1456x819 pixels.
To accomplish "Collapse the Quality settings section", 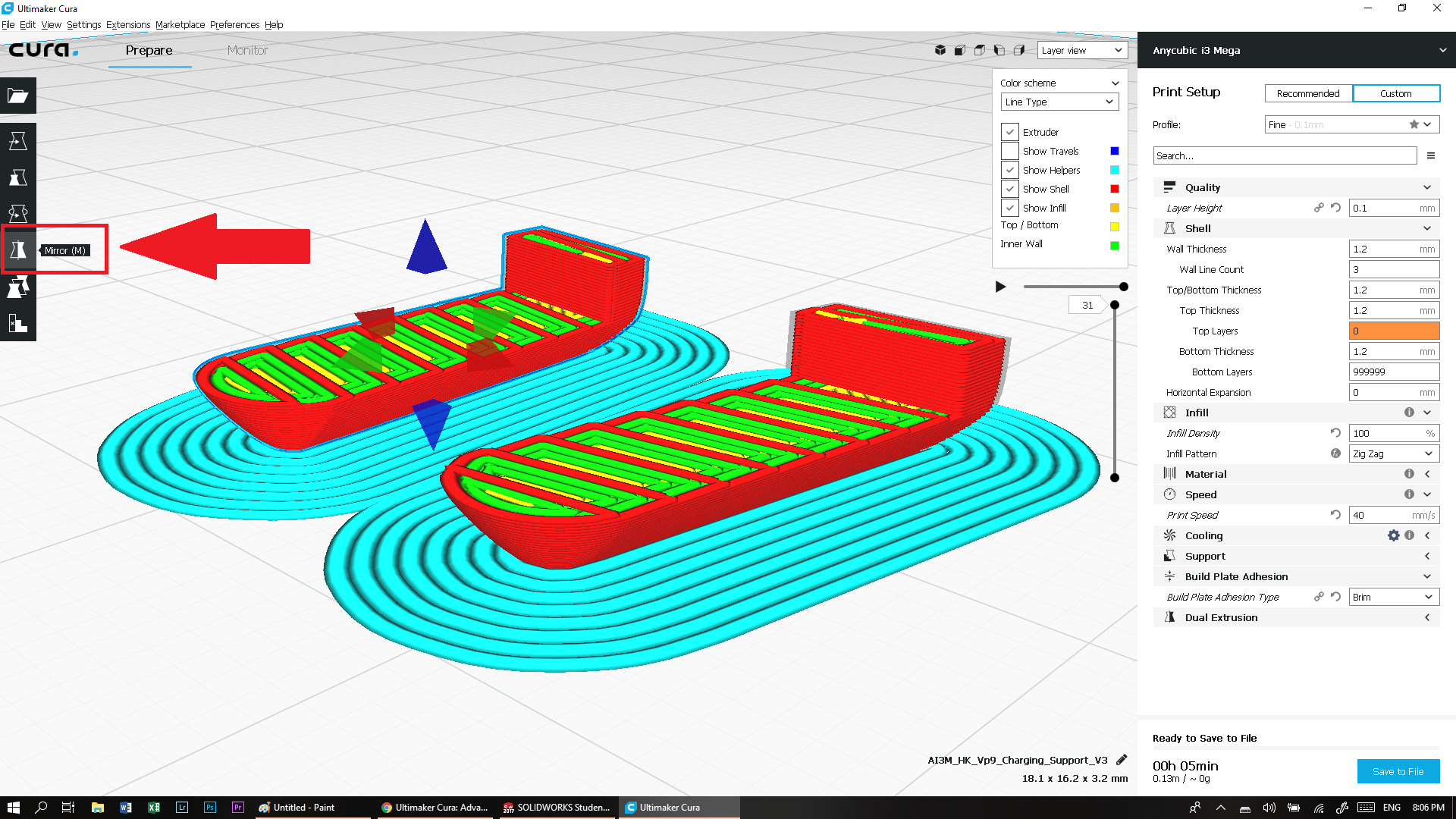I will (x=1297, y=187).
